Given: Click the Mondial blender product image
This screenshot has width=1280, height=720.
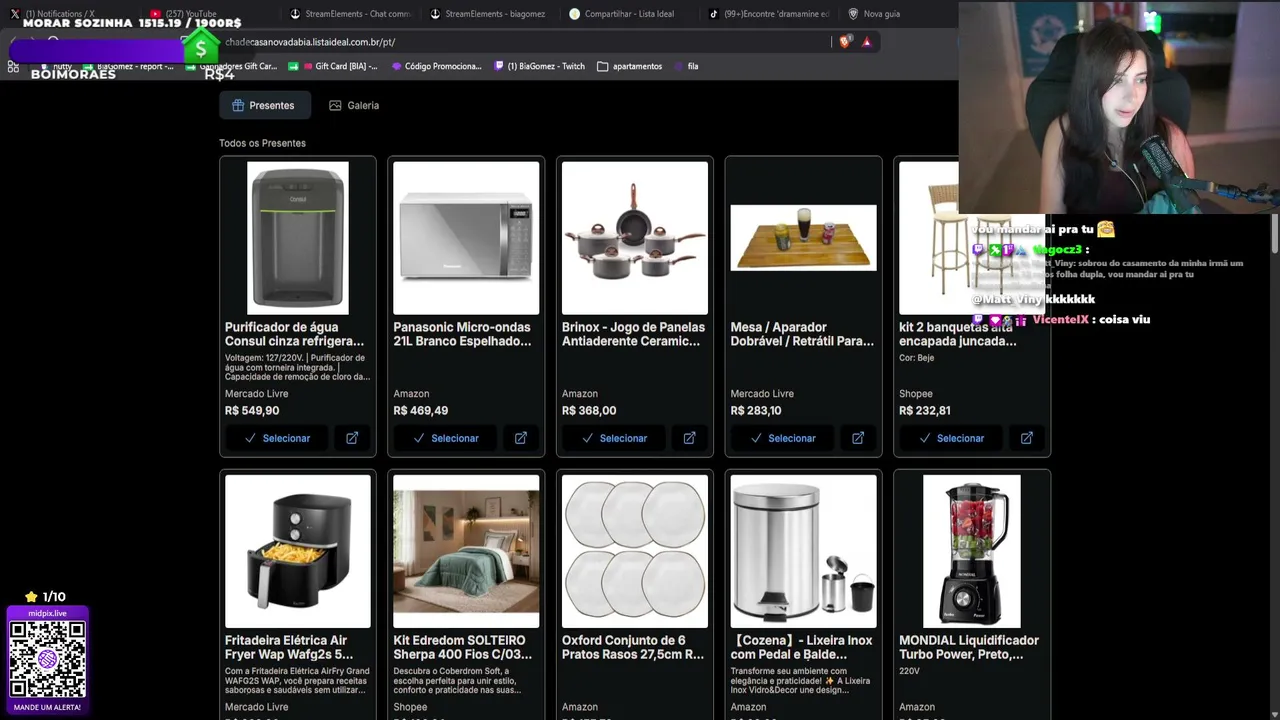Looking at the screenshot, I should 972,551.
